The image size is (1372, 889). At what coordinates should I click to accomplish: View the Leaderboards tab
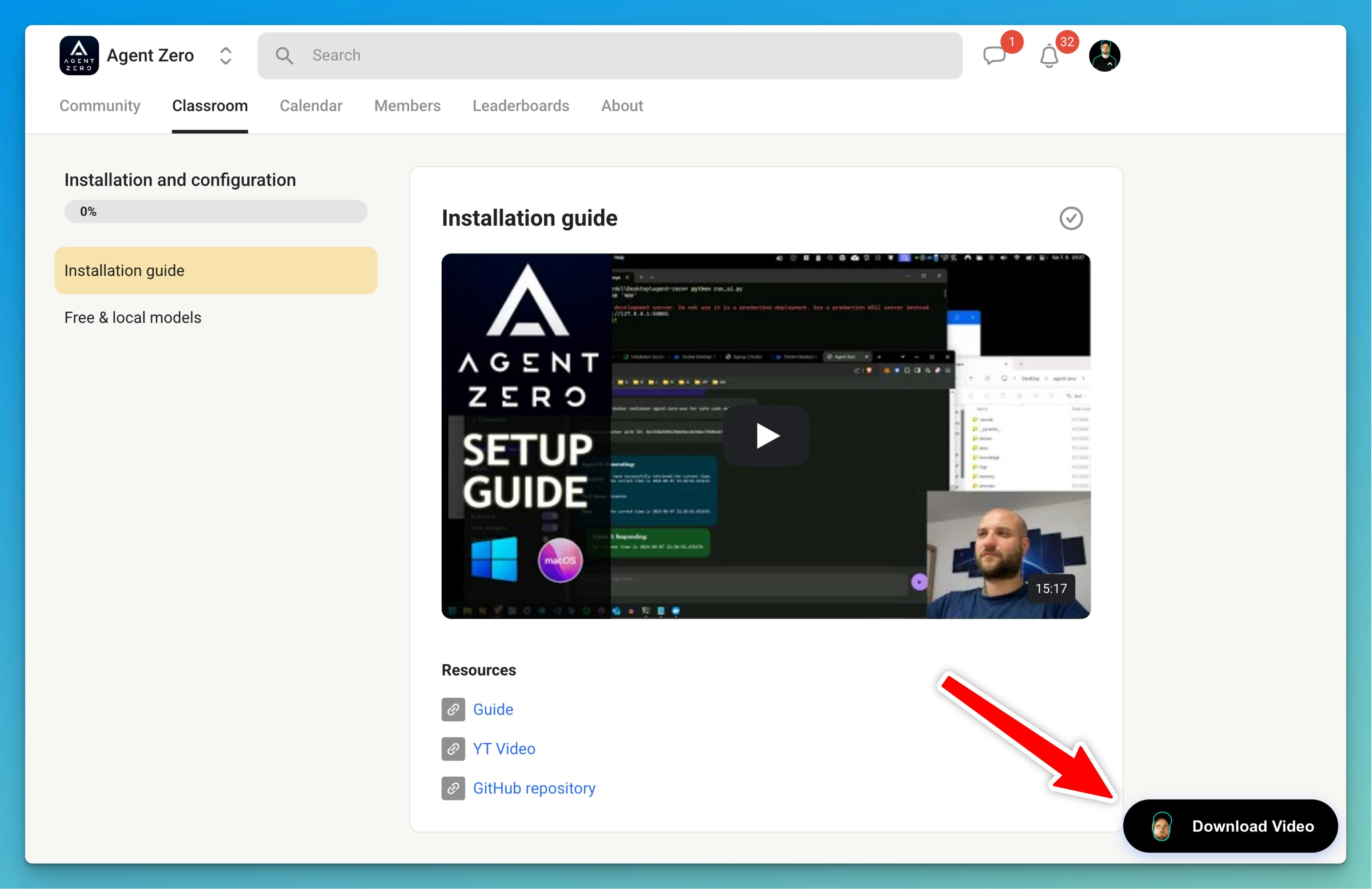click(521, 105)
